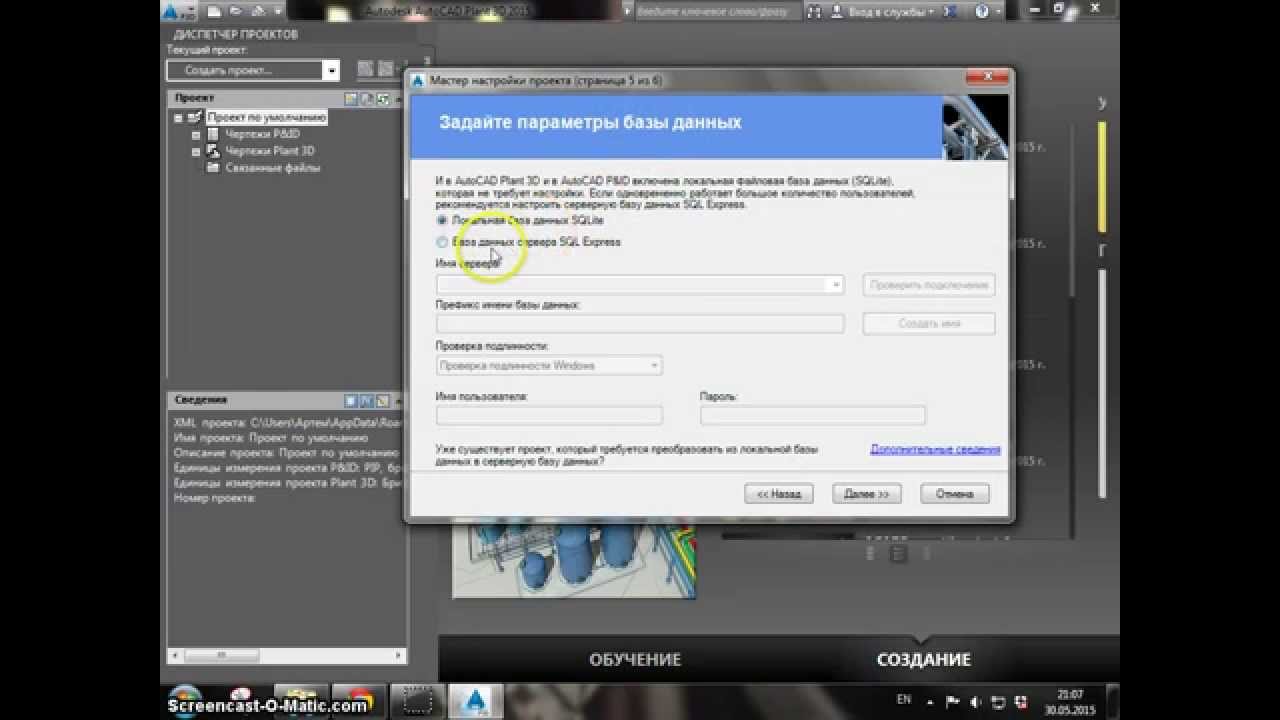Click the 'Номер проекта:' line in Сведения
Image resolution: width=1280 pixels, height=720 pixels.
(x=215, y=498)
